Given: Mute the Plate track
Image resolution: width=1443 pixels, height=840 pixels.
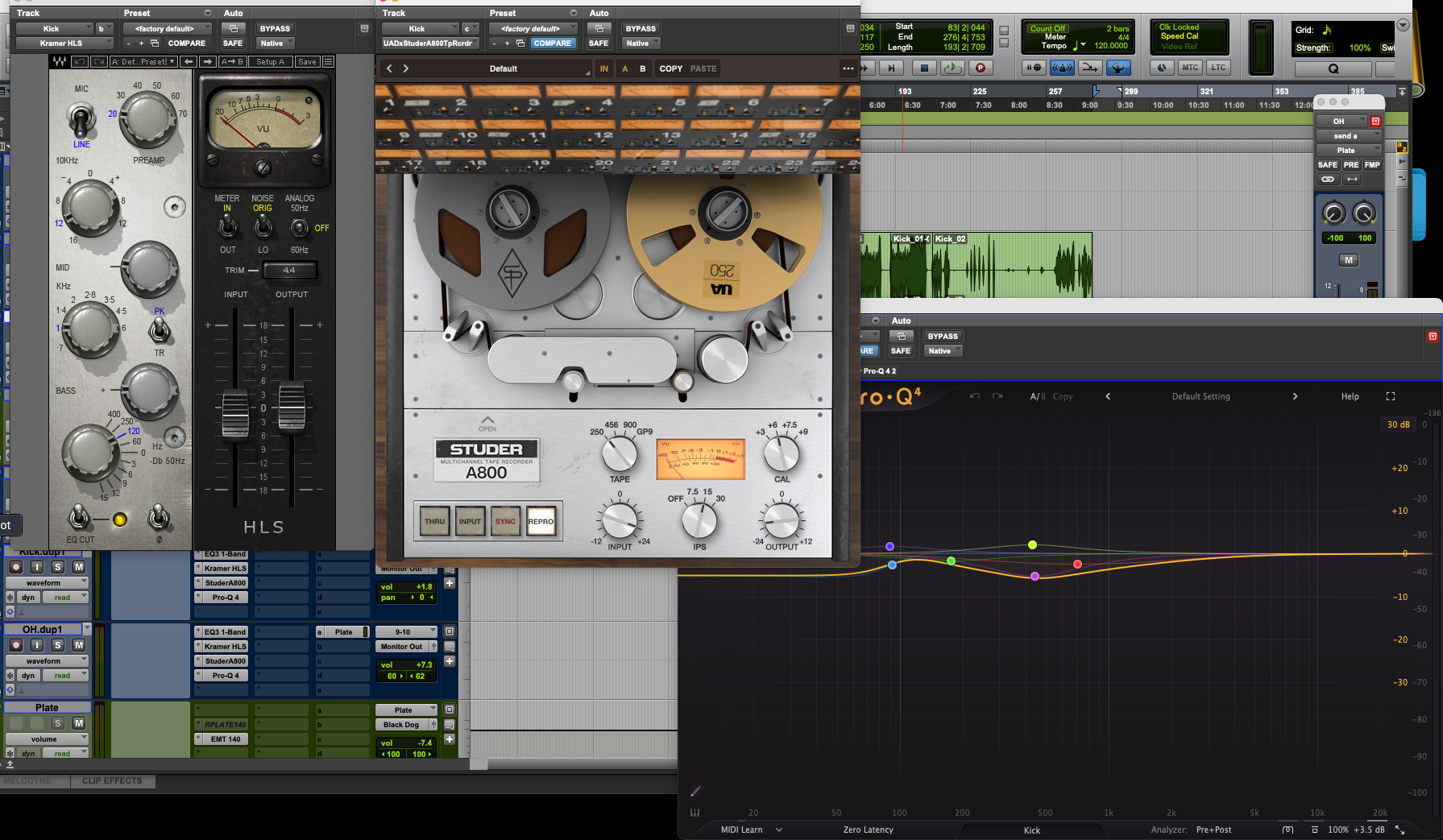Looking at the screenshot, I should pyautogui.click(x=79, y=723).
